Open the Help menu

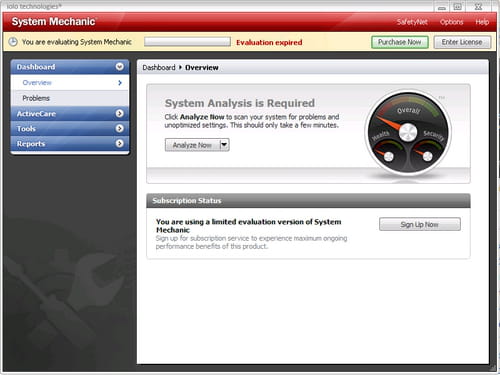coord(482,22)
